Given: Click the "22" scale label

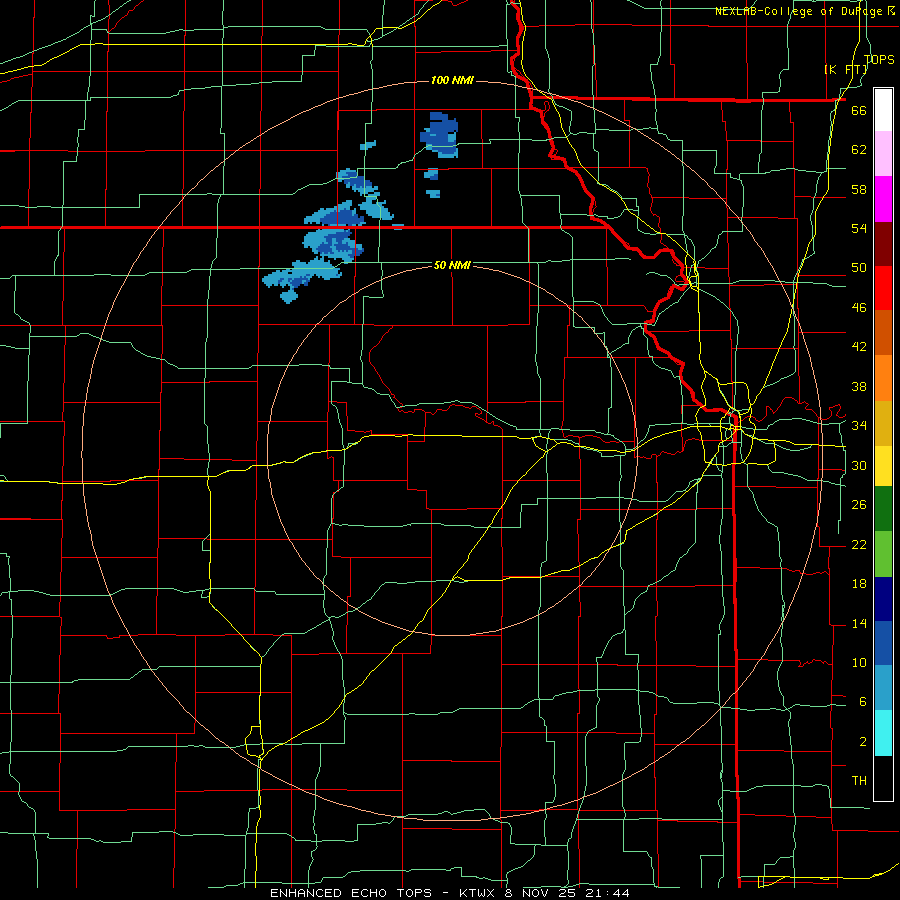Looking at the screenshot, I should tap(859, 544).
